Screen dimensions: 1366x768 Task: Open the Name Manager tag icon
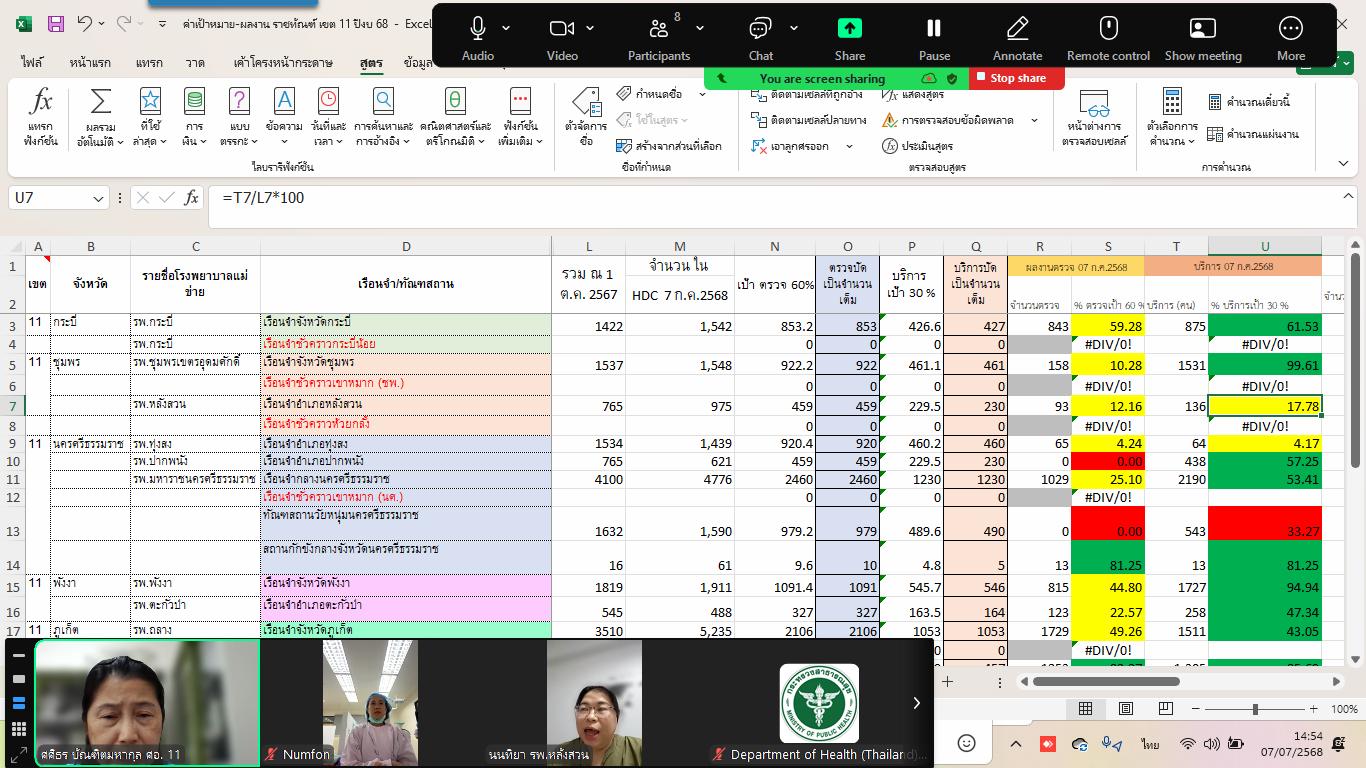[x=586, y=117]
